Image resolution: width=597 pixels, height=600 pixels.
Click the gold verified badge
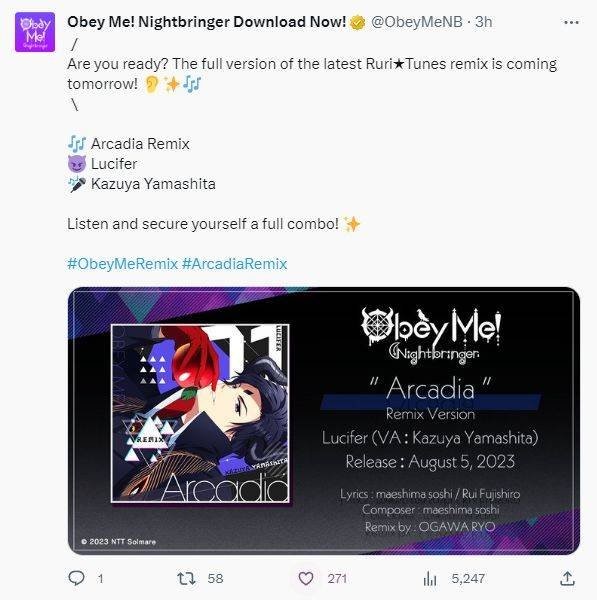click(357, 23)
